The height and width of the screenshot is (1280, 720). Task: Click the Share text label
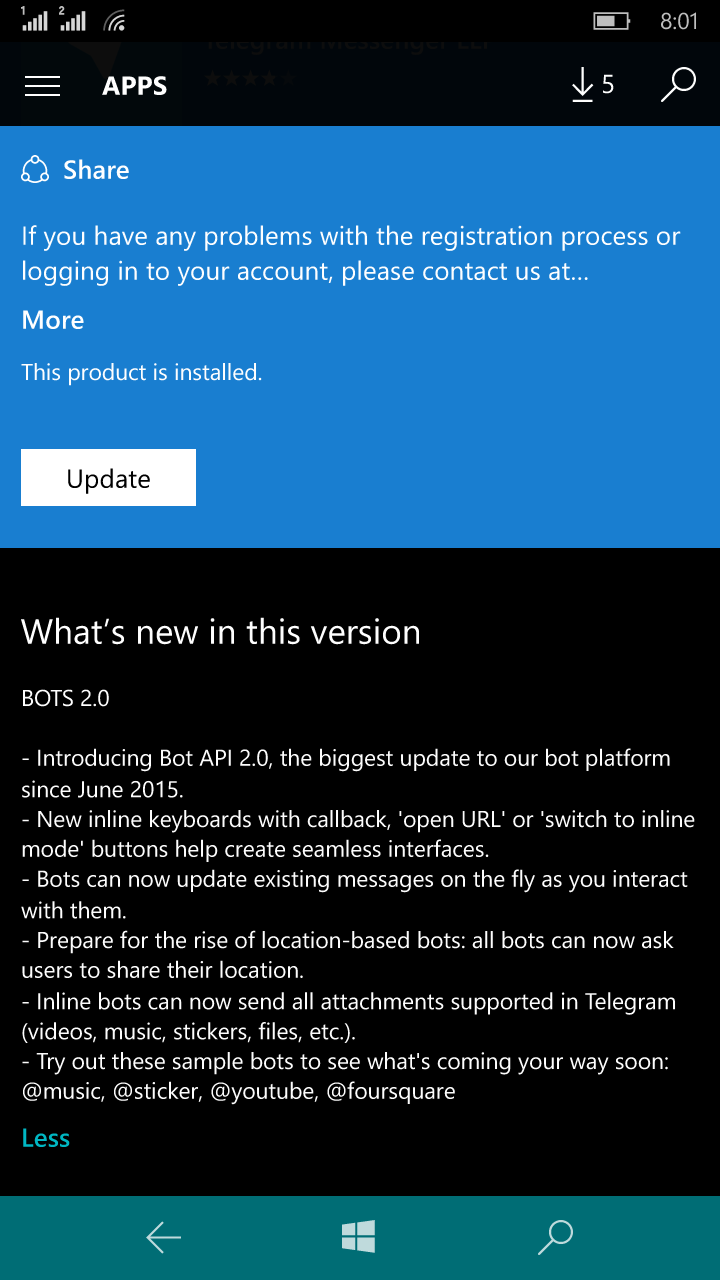click(96, 170)
